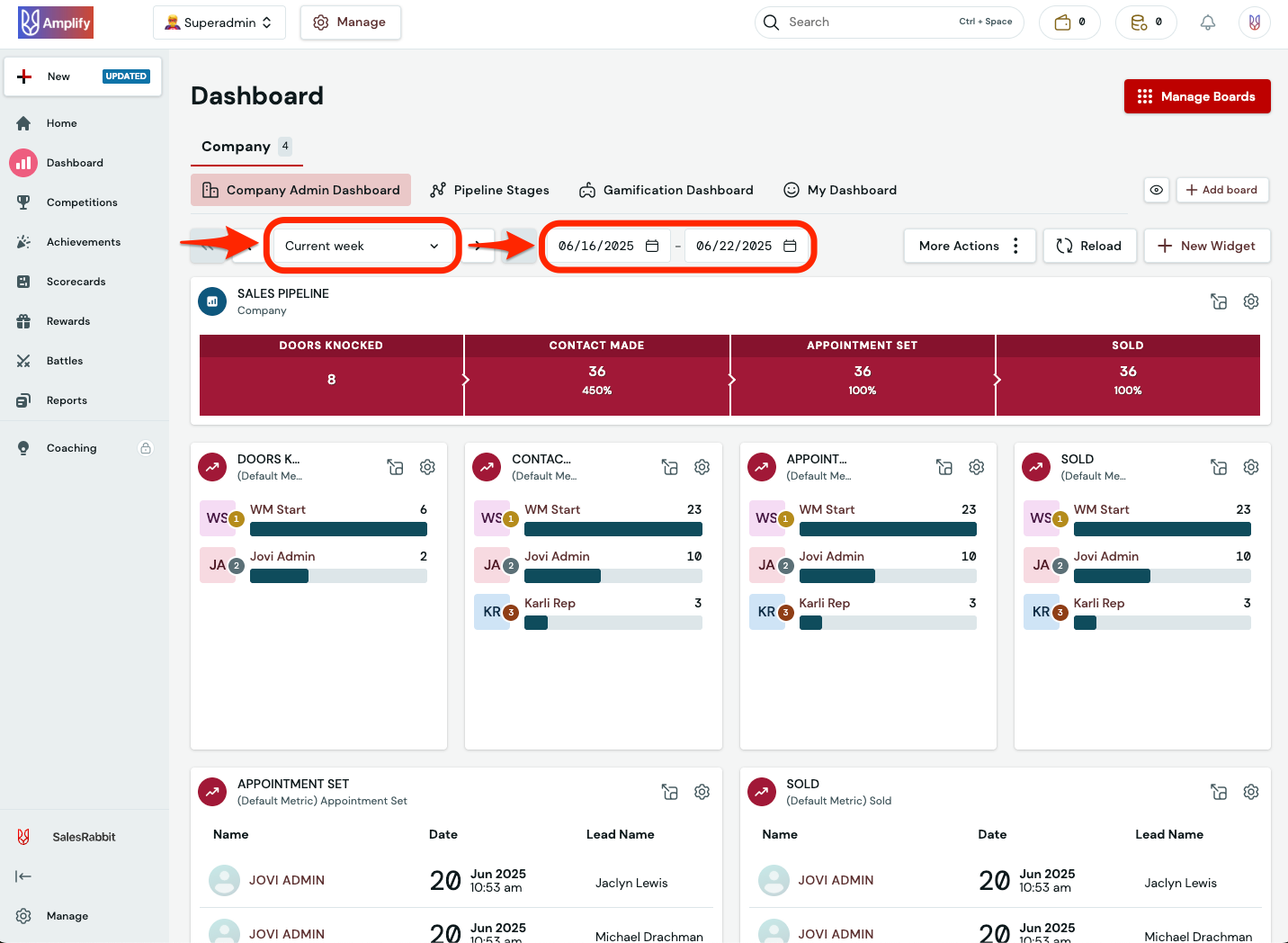Select Competitions from the left sidebar
Image resolution: width=1288 pixels, height=943 pixels.
80,202
